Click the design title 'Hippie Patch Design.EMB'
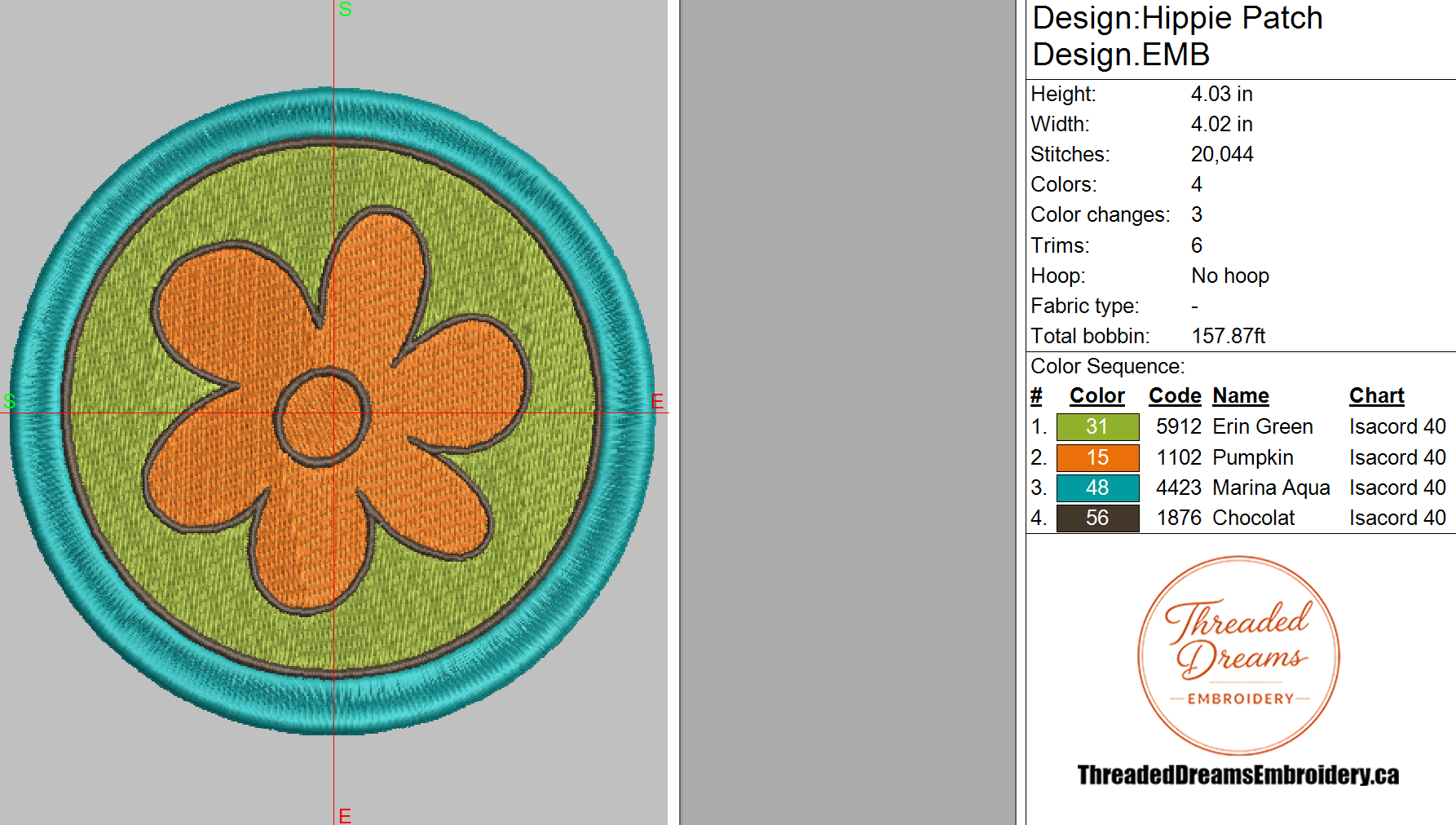Image resolution: width=1456 pixels, height=825 pixels. [x=1177, y=36]
